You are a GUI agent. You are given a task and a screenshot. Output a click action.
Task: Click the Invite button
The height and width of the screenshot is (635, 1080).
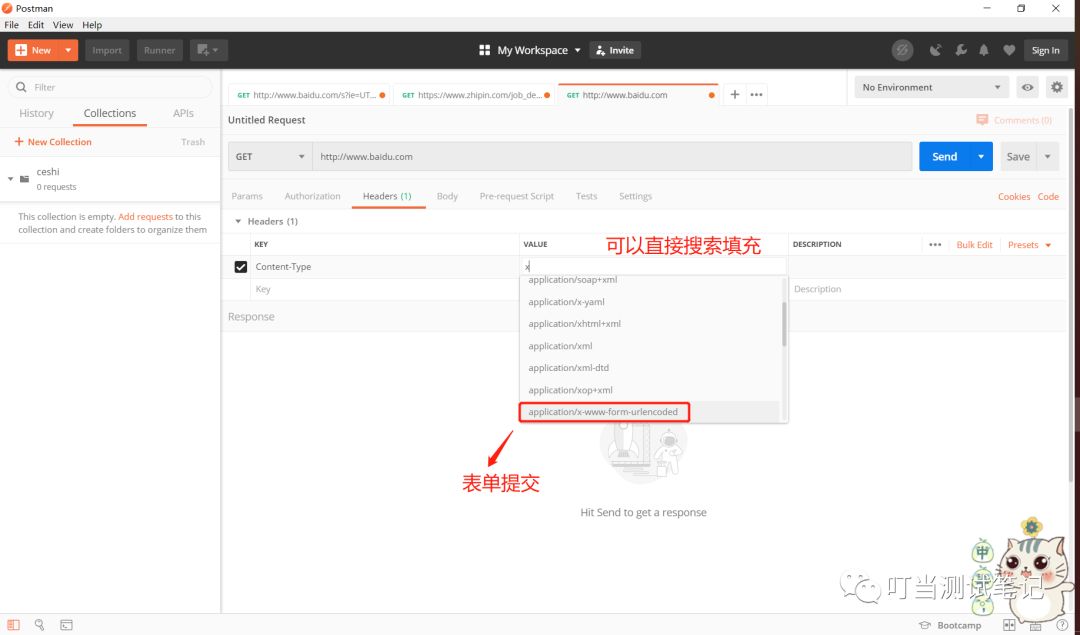point(615,50)
